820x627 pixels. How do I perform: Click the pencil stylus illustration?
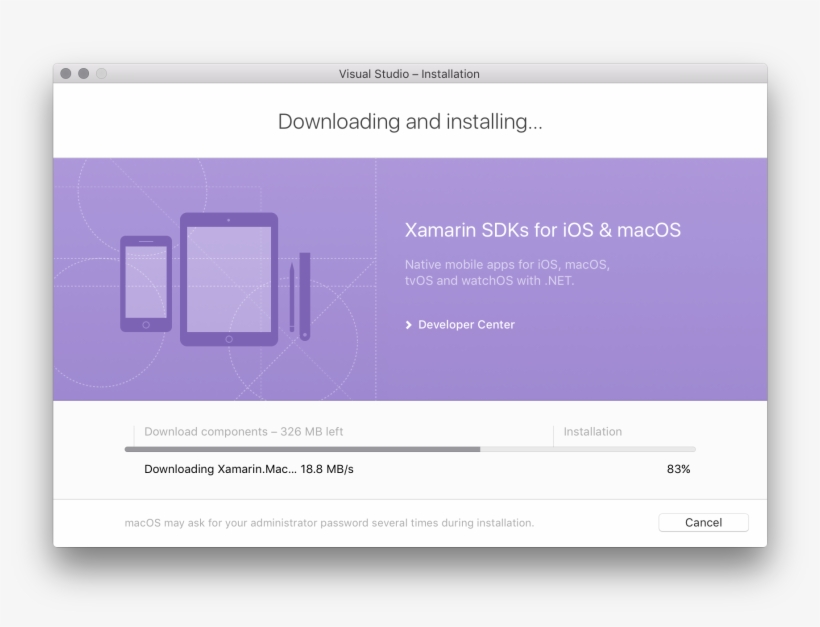click(x=292, y=298)
